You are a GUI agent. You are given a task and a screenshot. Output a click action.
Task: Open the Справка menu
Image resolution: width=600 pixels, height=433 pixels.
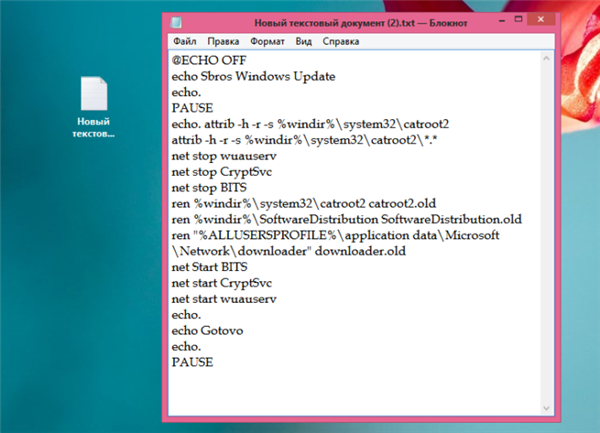click(x=341, y=41)
